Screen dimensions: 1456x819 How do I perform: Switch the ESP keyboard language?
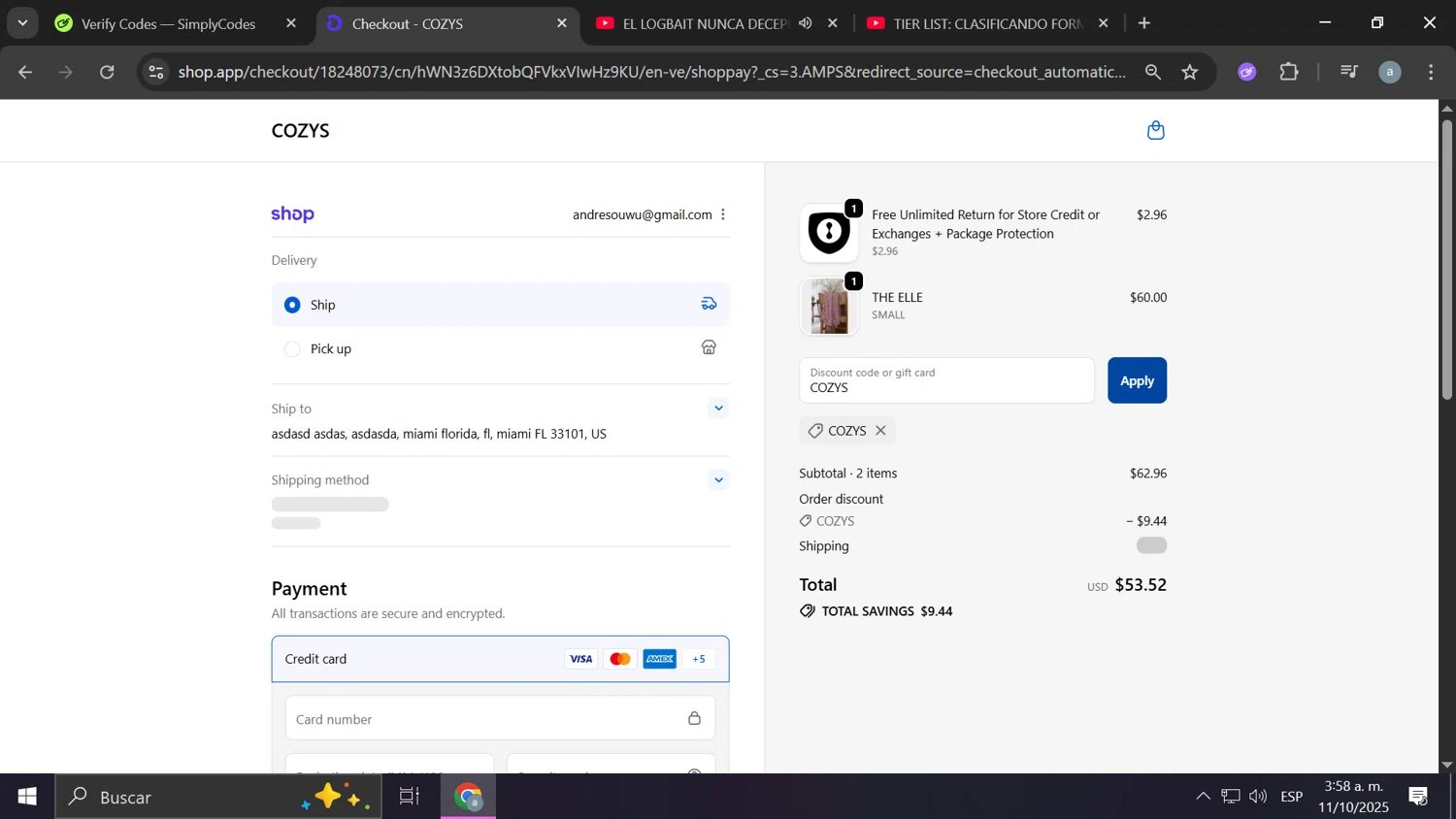[x=1292, y=797]
